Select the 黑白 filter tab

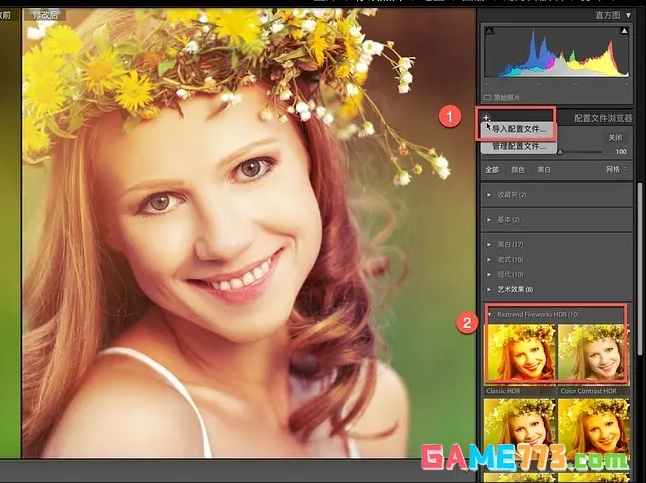(x=544, y=169)
